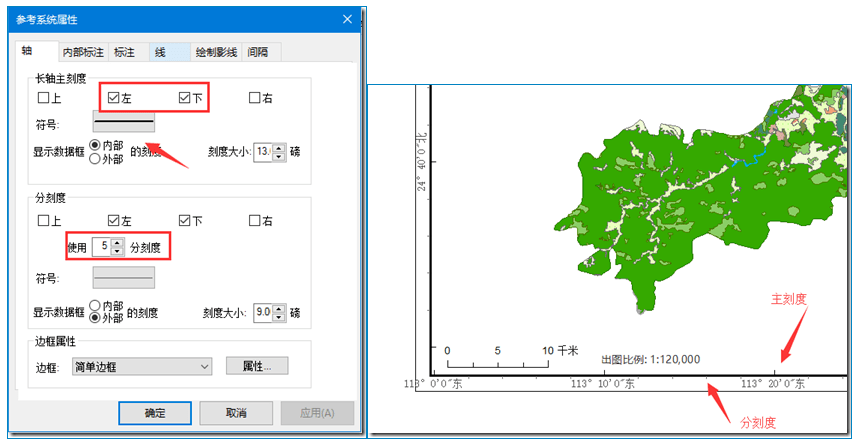The height and width of the screenshot is (442, 856).
Task: Decrease 长轴主刻度 刻度大小 with down arrow
Action: click(x=279, y=157)
